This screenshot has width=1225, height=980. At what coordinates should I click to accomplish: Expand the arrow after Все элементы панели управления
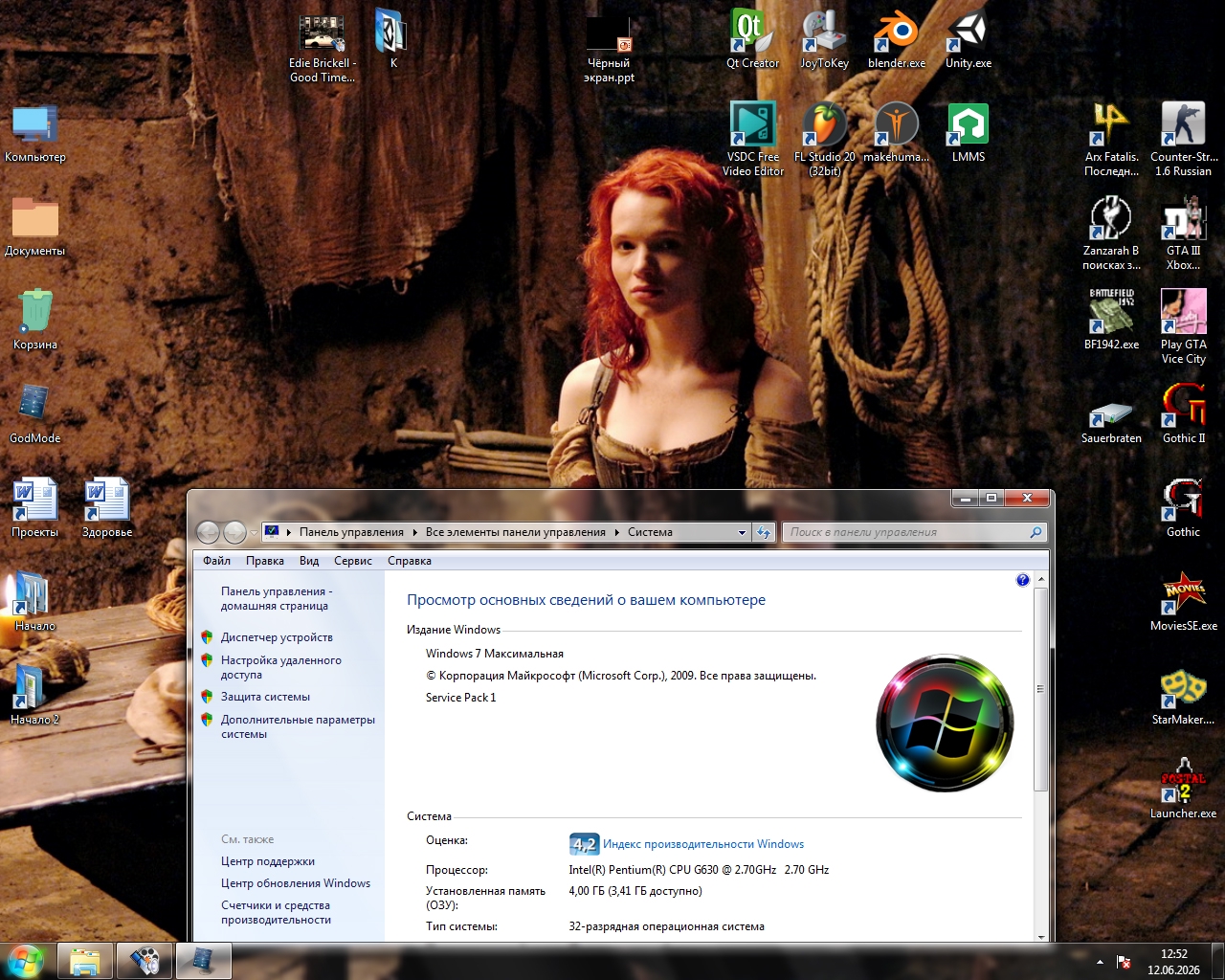point(617,532)
